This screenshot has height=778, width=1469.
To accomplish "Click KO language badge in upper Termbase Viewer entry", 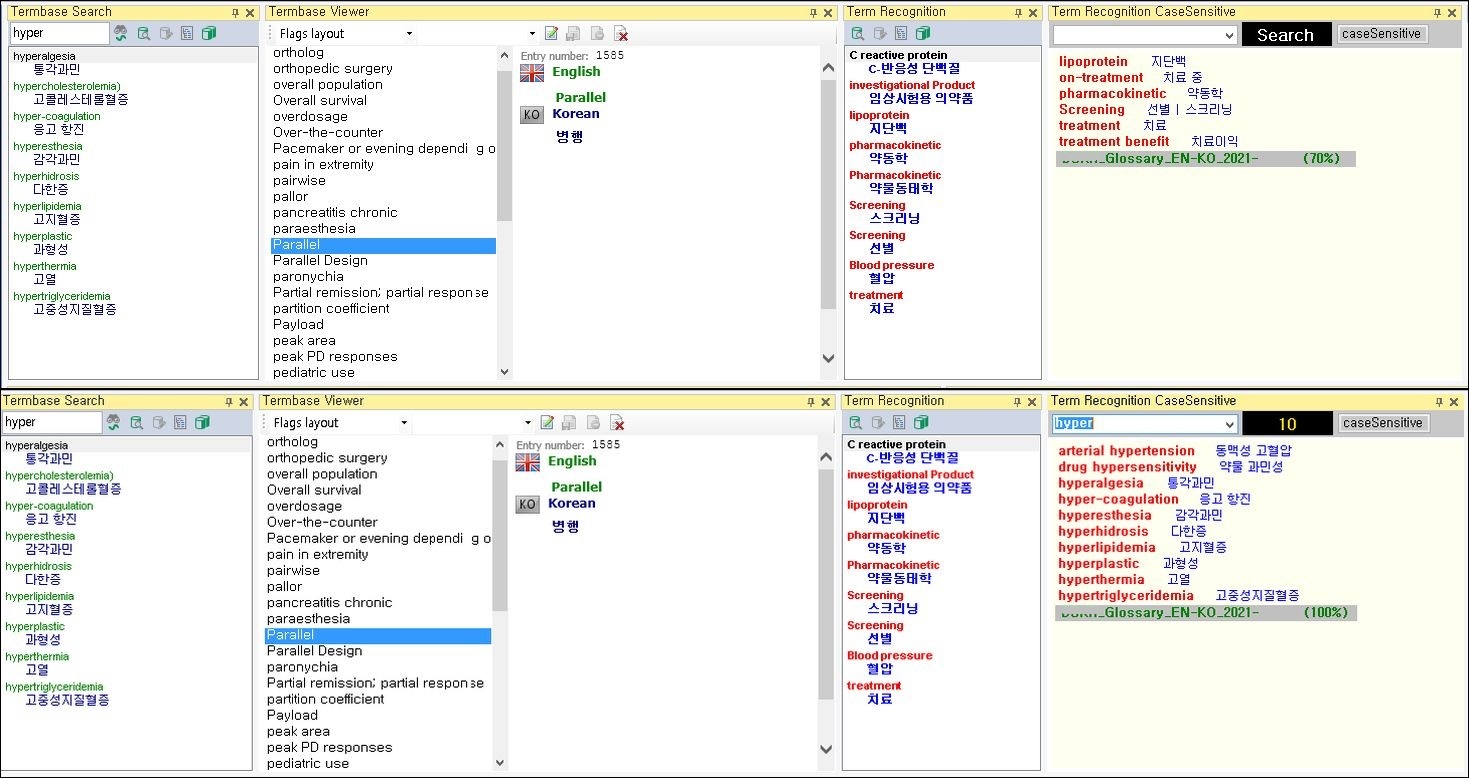I will pyautogui.click(x=532, y=114).
